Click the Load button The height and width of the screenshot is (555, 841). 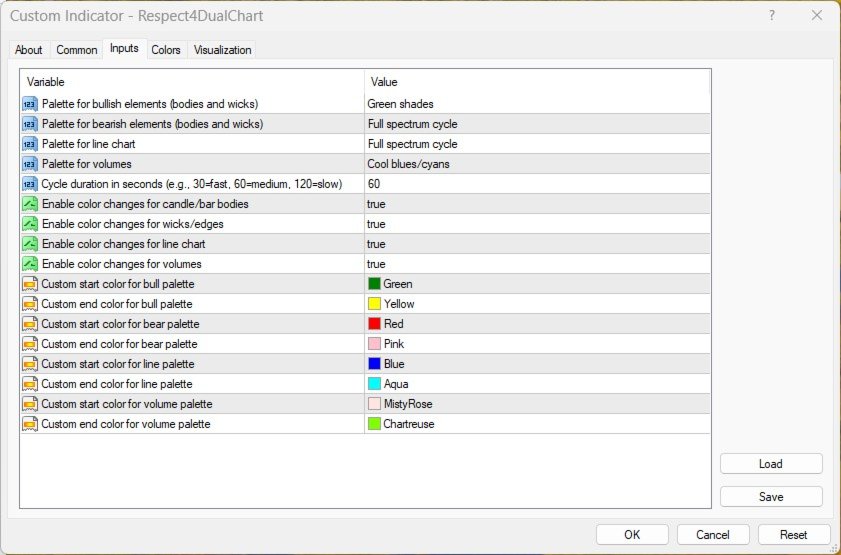(x=771, y=464)
